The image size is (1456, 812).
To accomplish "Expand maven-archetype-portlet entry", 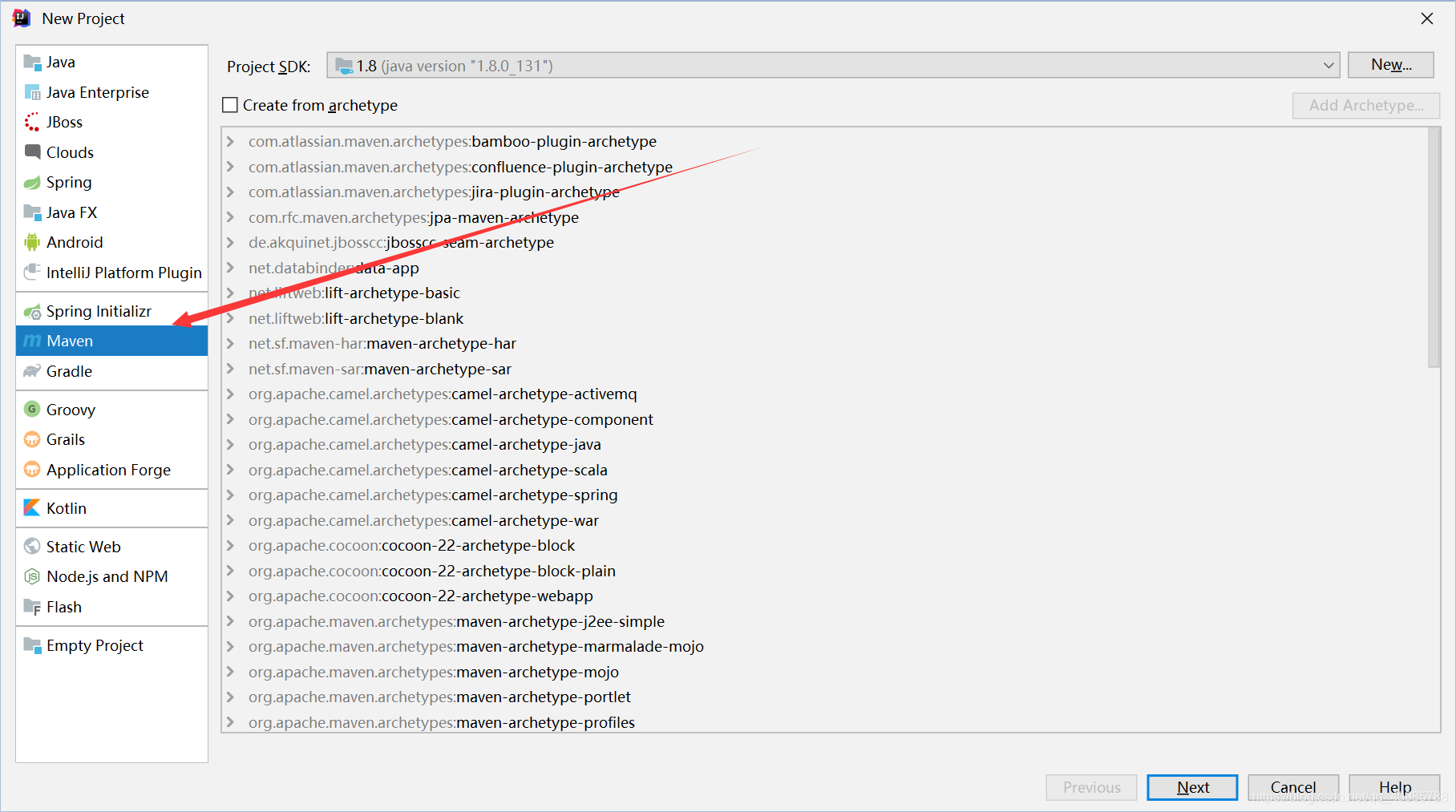I will coord(231,697).
